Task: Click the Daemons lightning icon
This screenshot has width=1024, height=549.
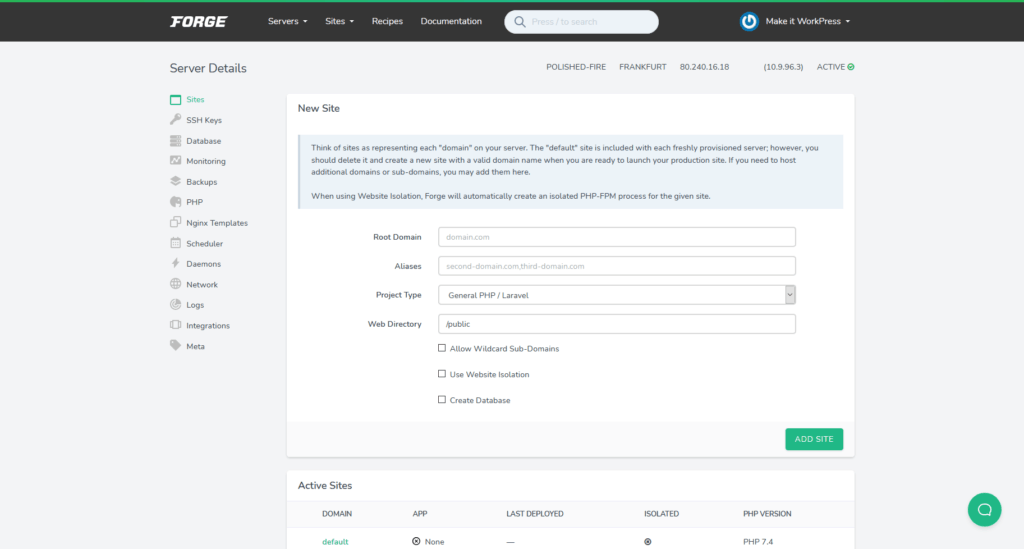Action: click(x=175, y=264)
